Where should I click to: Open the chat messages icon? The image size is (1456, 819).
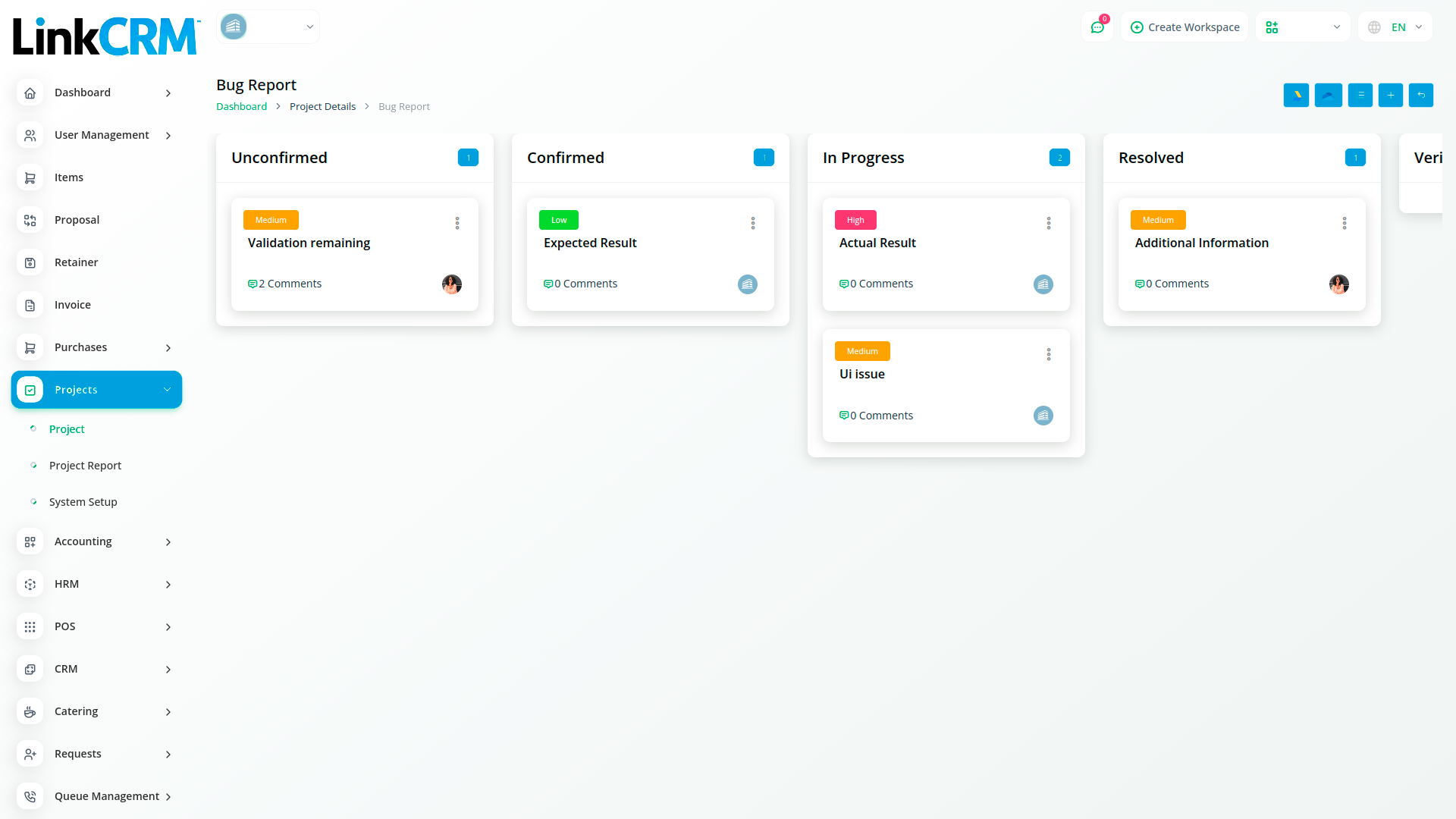click(x=1097, y=27)
